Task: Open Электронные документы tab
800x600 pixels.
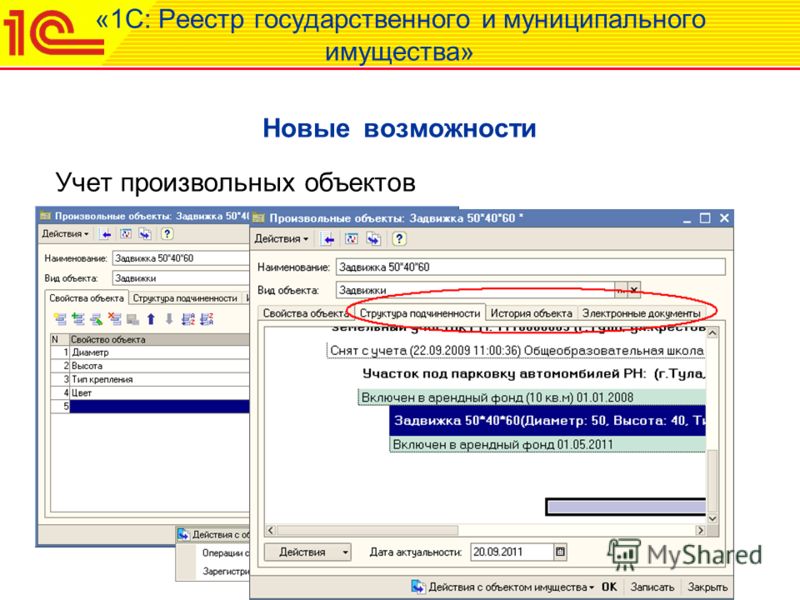Action: [641, 313]
